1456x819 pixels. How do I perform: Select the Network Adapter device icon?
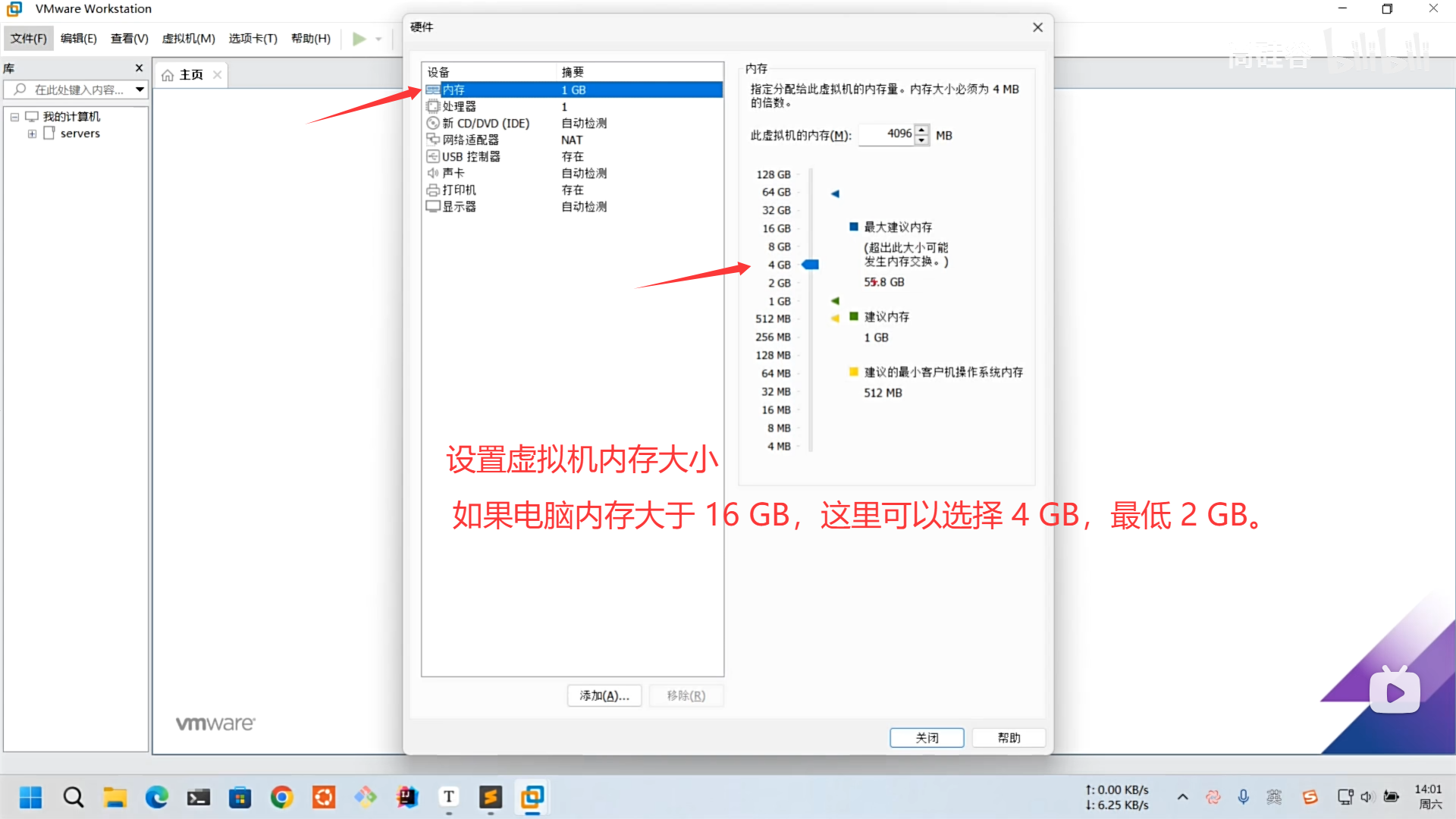(x=433, y=140)
